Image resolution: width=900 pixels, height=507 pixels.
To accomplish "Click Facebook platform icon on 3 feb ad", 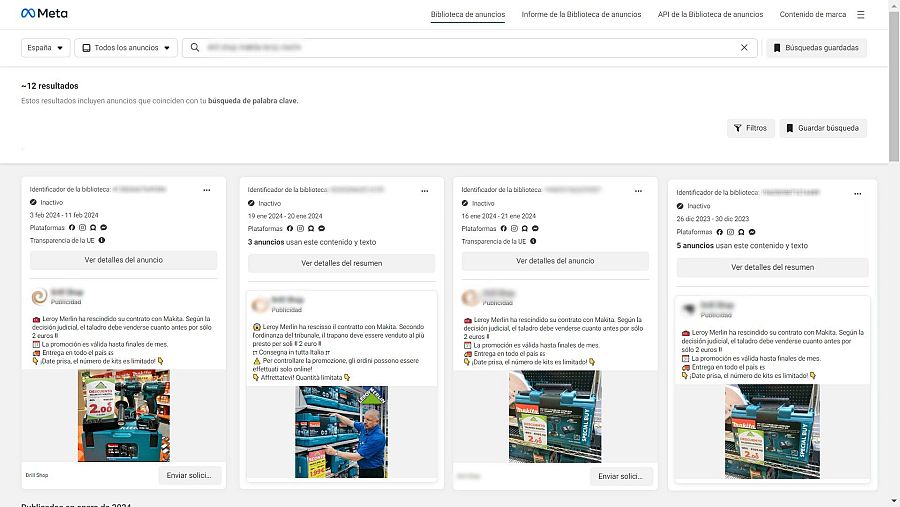I will tap(72, 227).
